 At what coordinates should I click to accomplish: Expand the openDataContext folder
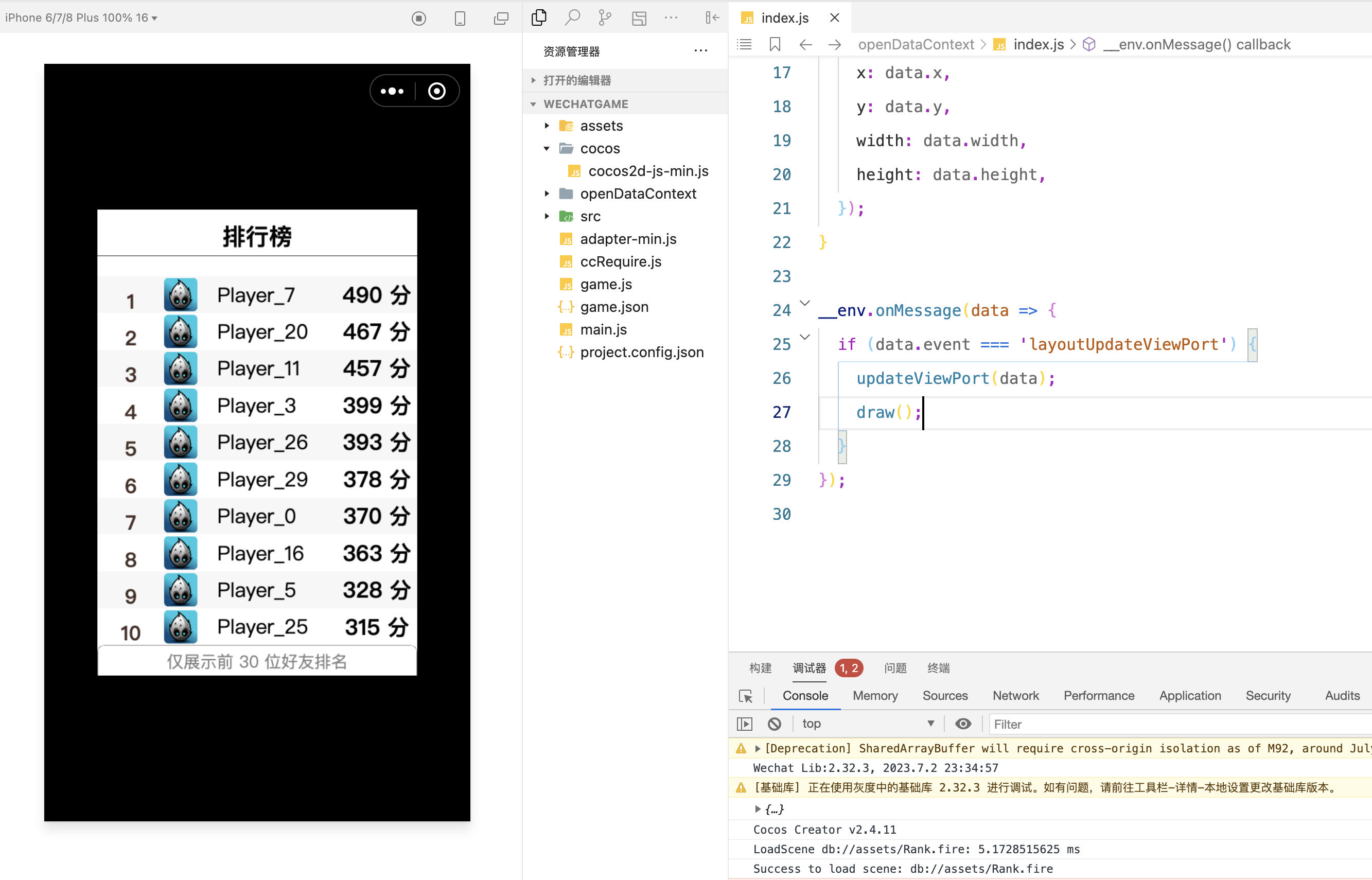tap(547, 193)
